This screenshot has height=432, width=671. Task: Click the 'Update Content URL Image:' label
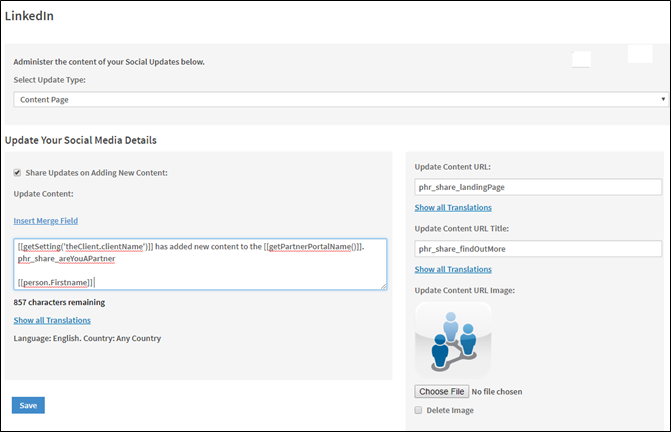465,290
